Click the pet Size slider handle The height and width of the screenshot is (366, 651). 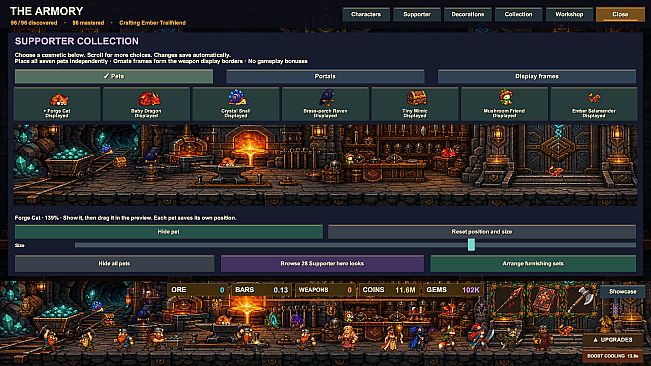pyautogui.click(x=471, y=245)
